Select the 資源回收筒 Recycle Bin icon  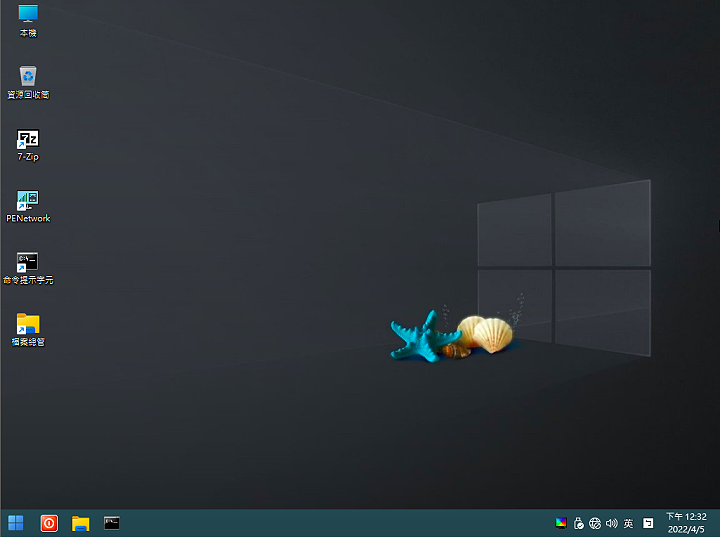pos(28,82)
